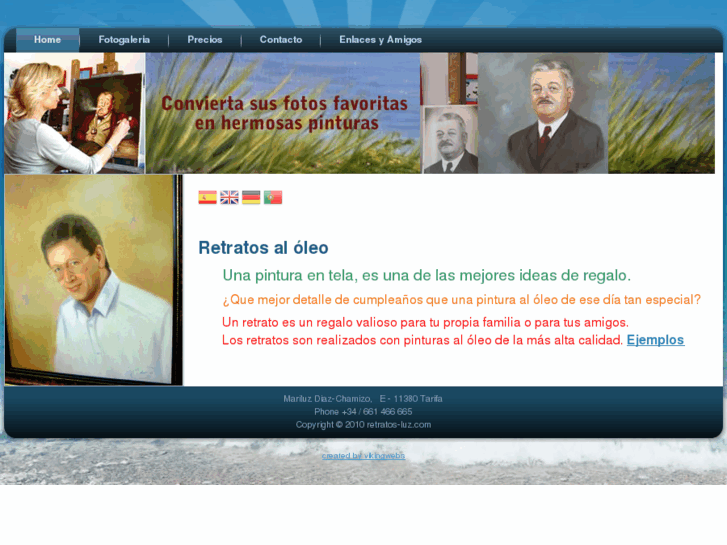Choose the Portuguese flag language icon
727x545 pixels.
(x=273, y=198)
